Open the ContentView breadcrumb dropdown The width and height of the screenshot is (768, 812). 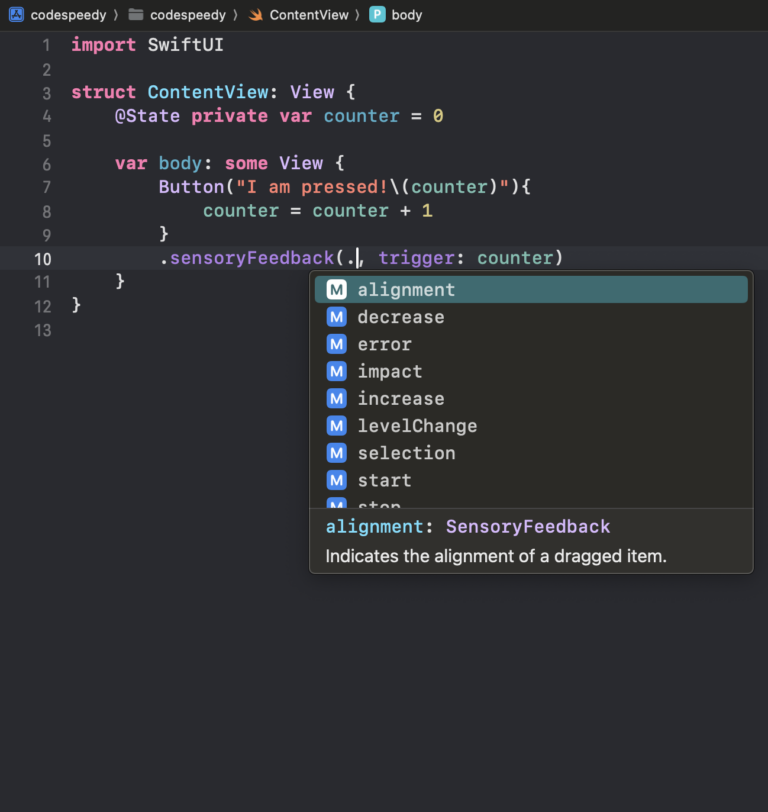coord(309,15)
